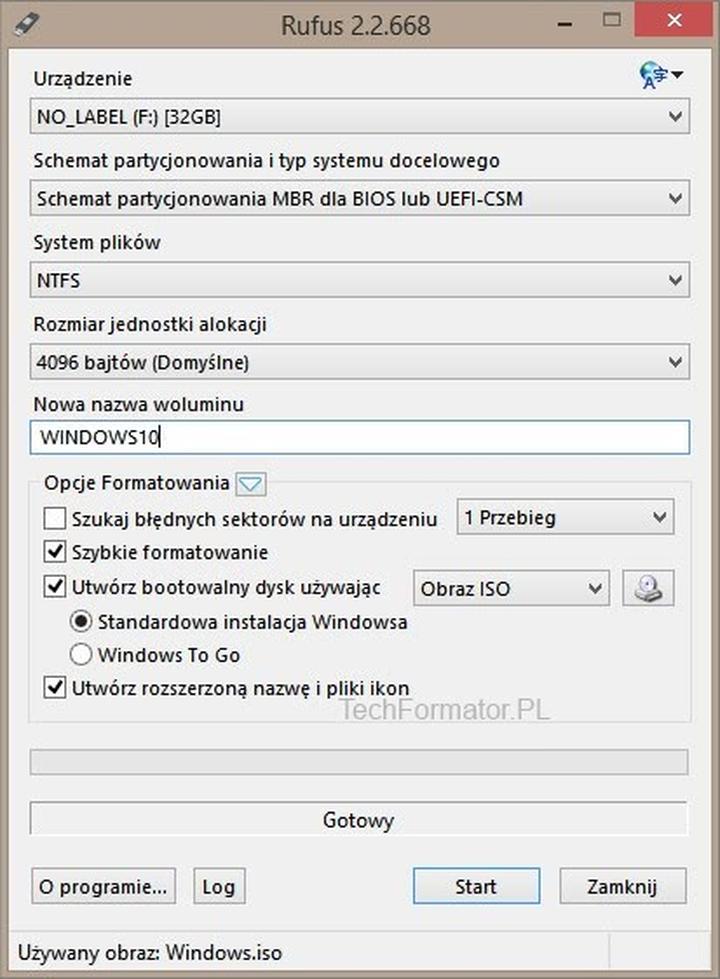Viewport: 720px width, 979px height.
Task: Select the Windows To Go option
Action: (81, 654)
